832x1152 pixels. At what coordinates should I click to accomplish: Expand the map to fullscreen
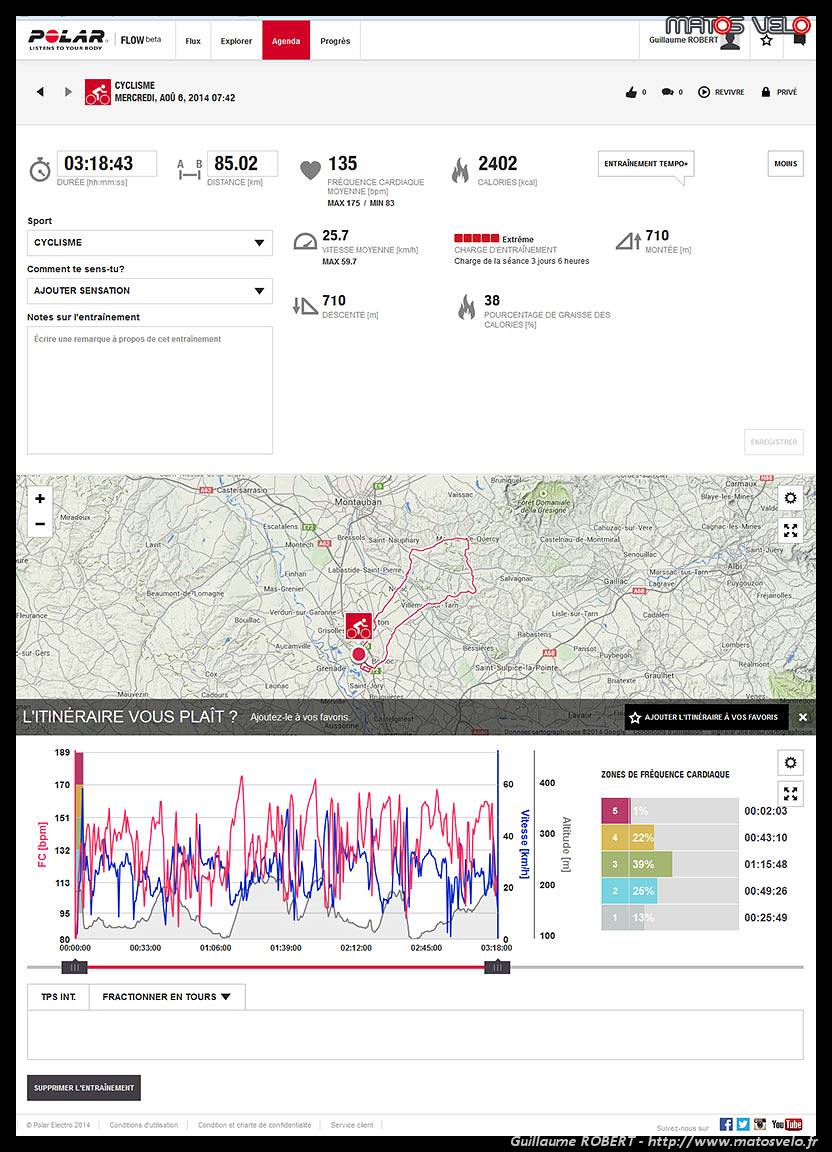pos(791,530)
